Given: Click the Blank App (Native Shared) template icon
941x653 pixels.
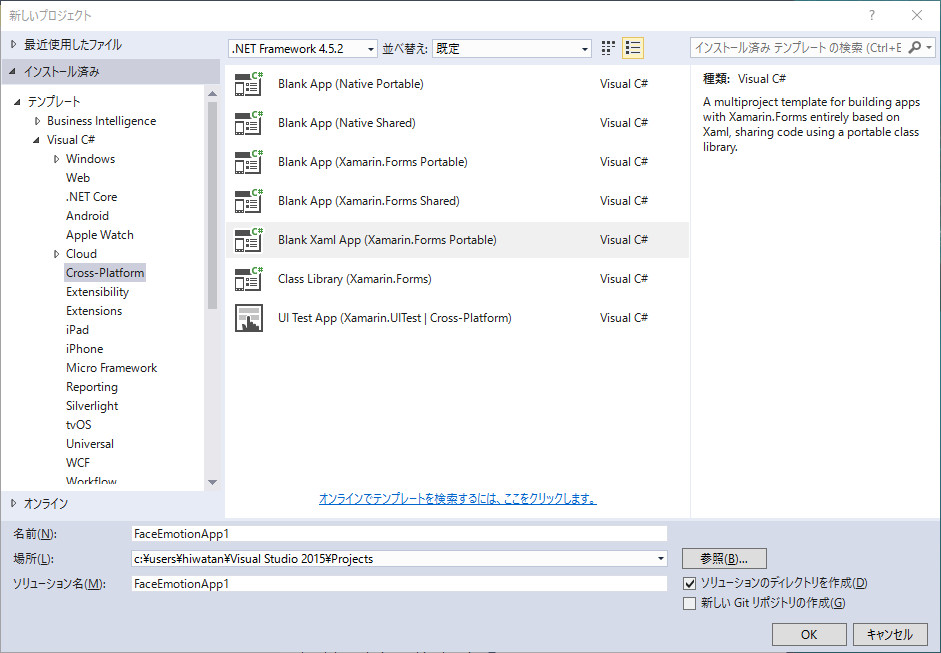Looking at the screenshot, I should pos(248,123).
